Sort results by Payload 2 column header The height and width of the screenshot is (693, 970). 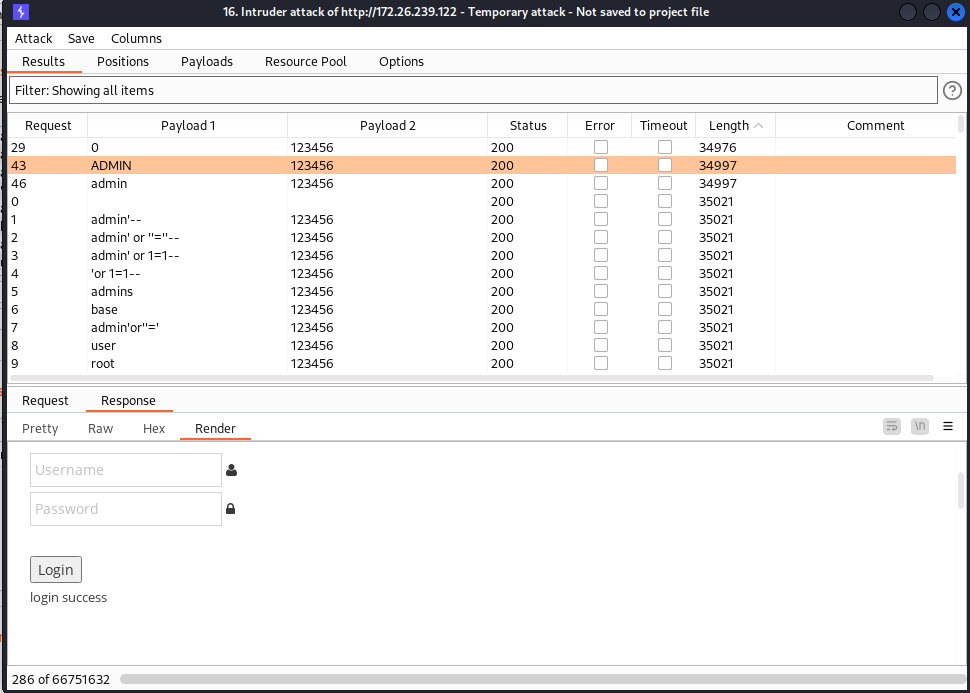click(387, 126)
